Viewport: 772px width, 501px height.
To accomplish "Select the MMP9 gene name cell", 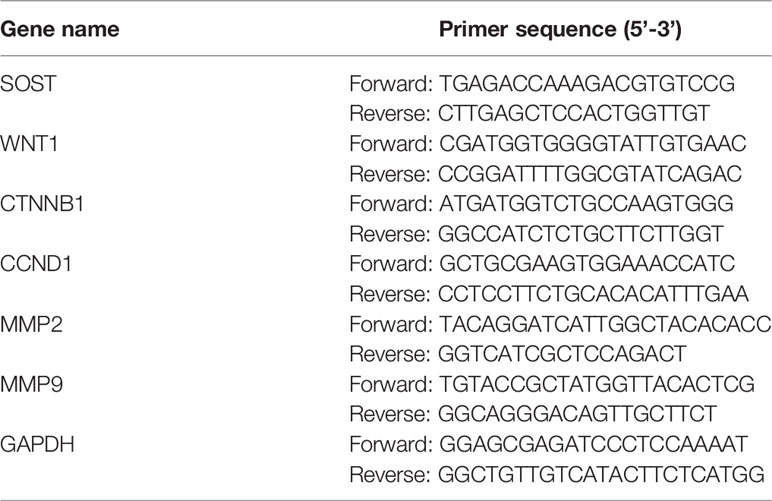I will click(32, 384).
